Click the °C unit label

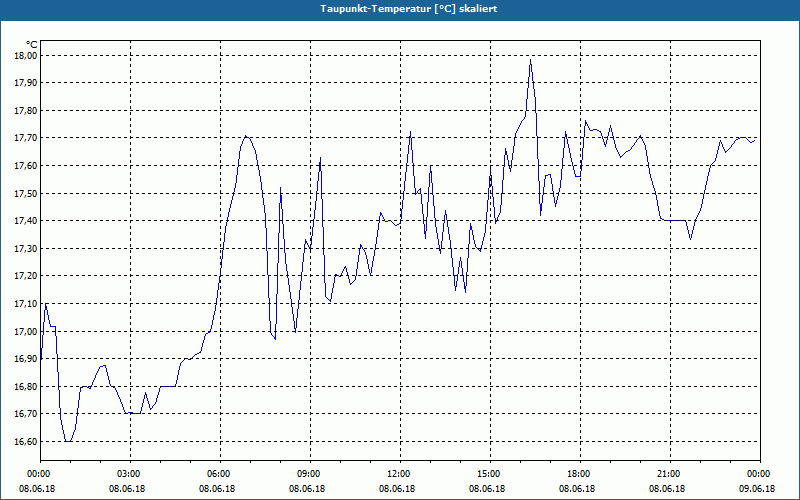coord(32,45)
